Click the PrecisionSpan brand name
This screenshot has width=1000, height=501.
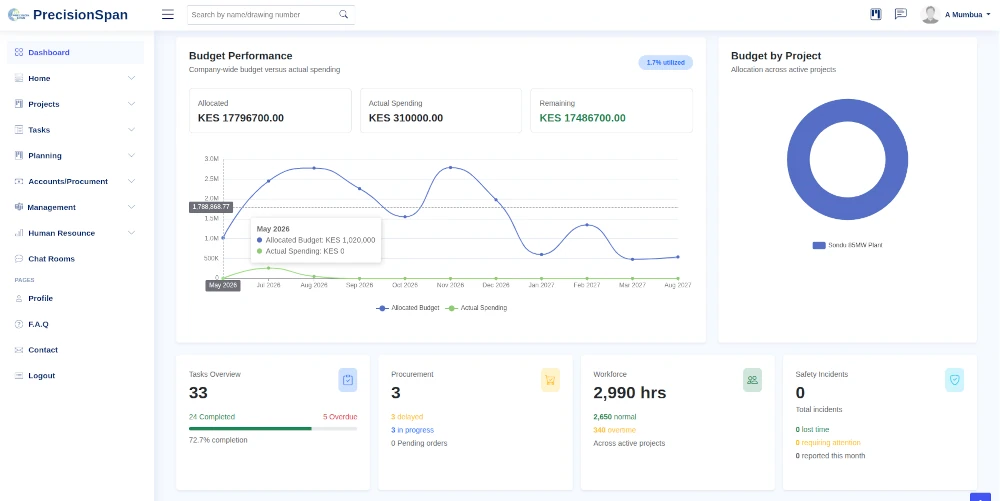tap(80, 15)
